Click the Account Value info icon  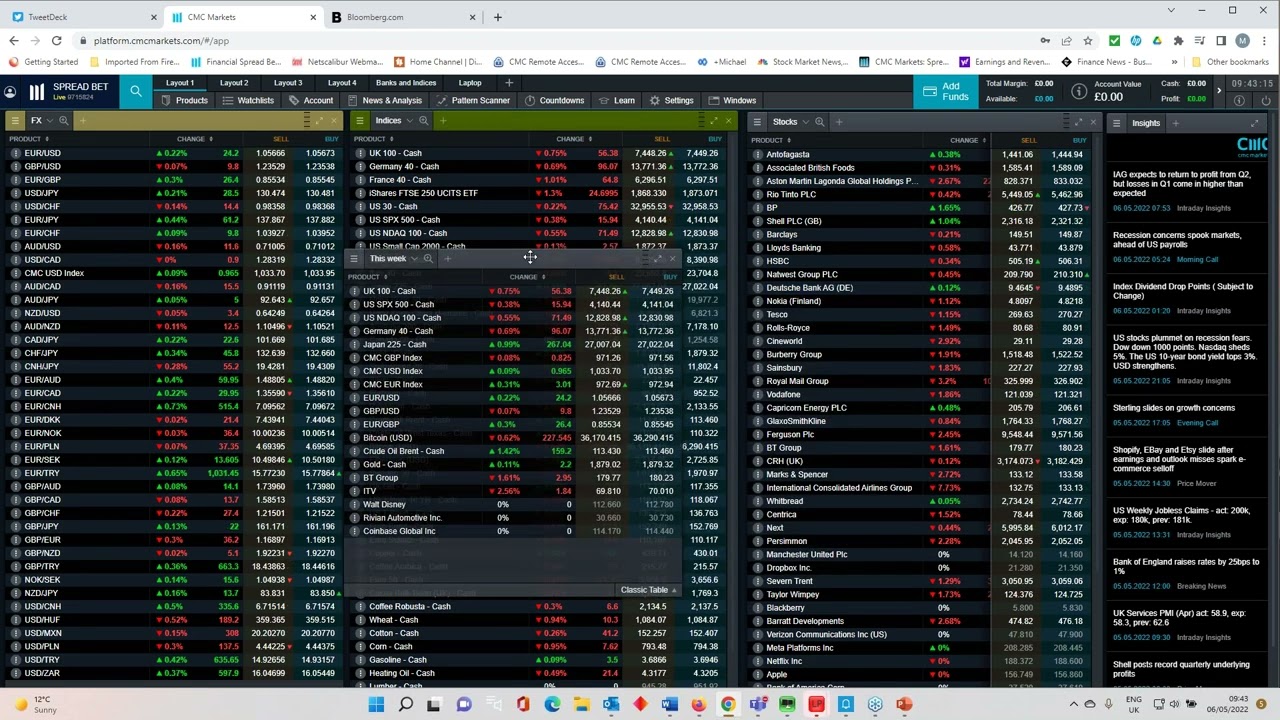pos(1079,92)
